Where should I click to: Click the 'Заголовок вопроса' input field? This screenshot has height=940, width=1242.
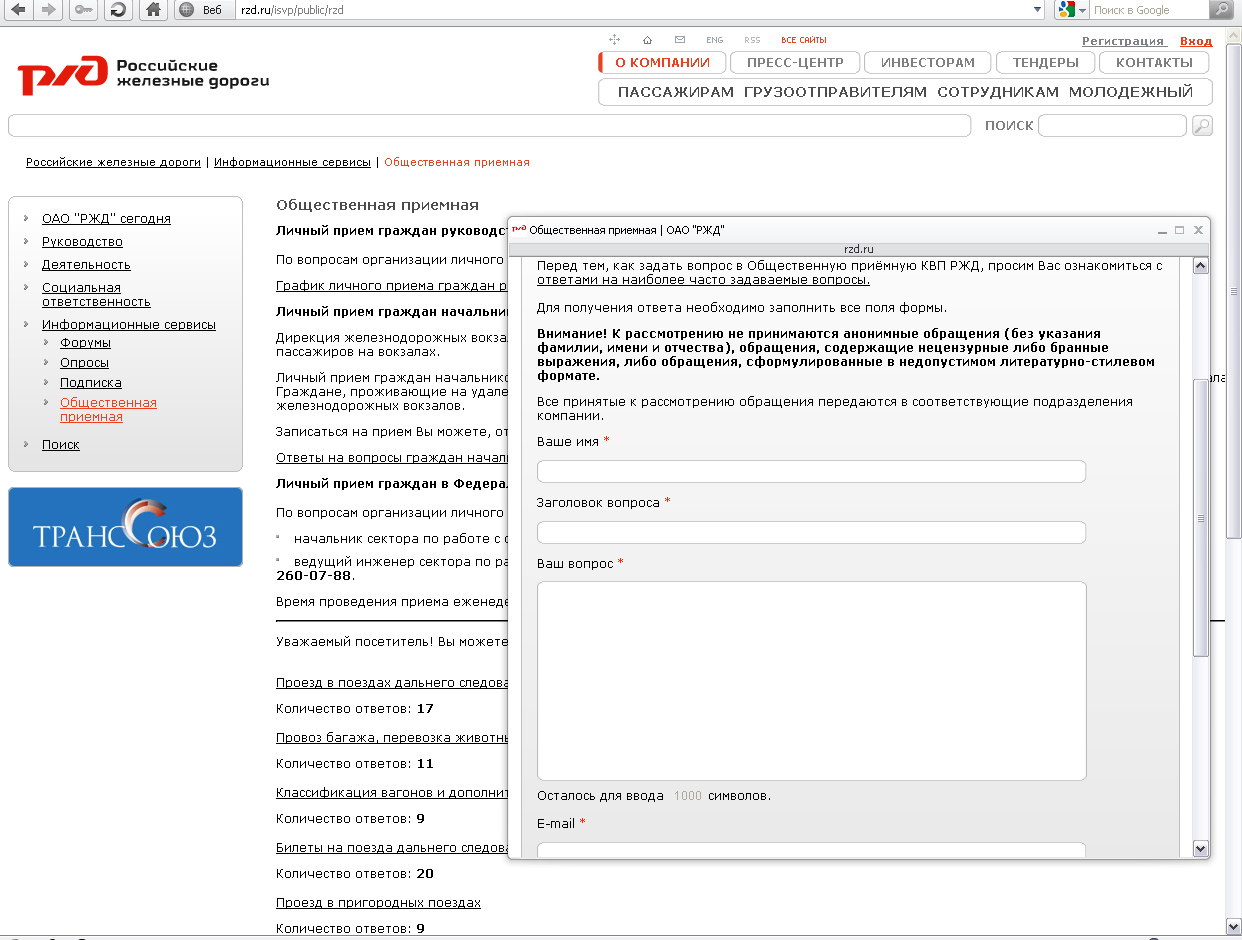tap(811, 532)
